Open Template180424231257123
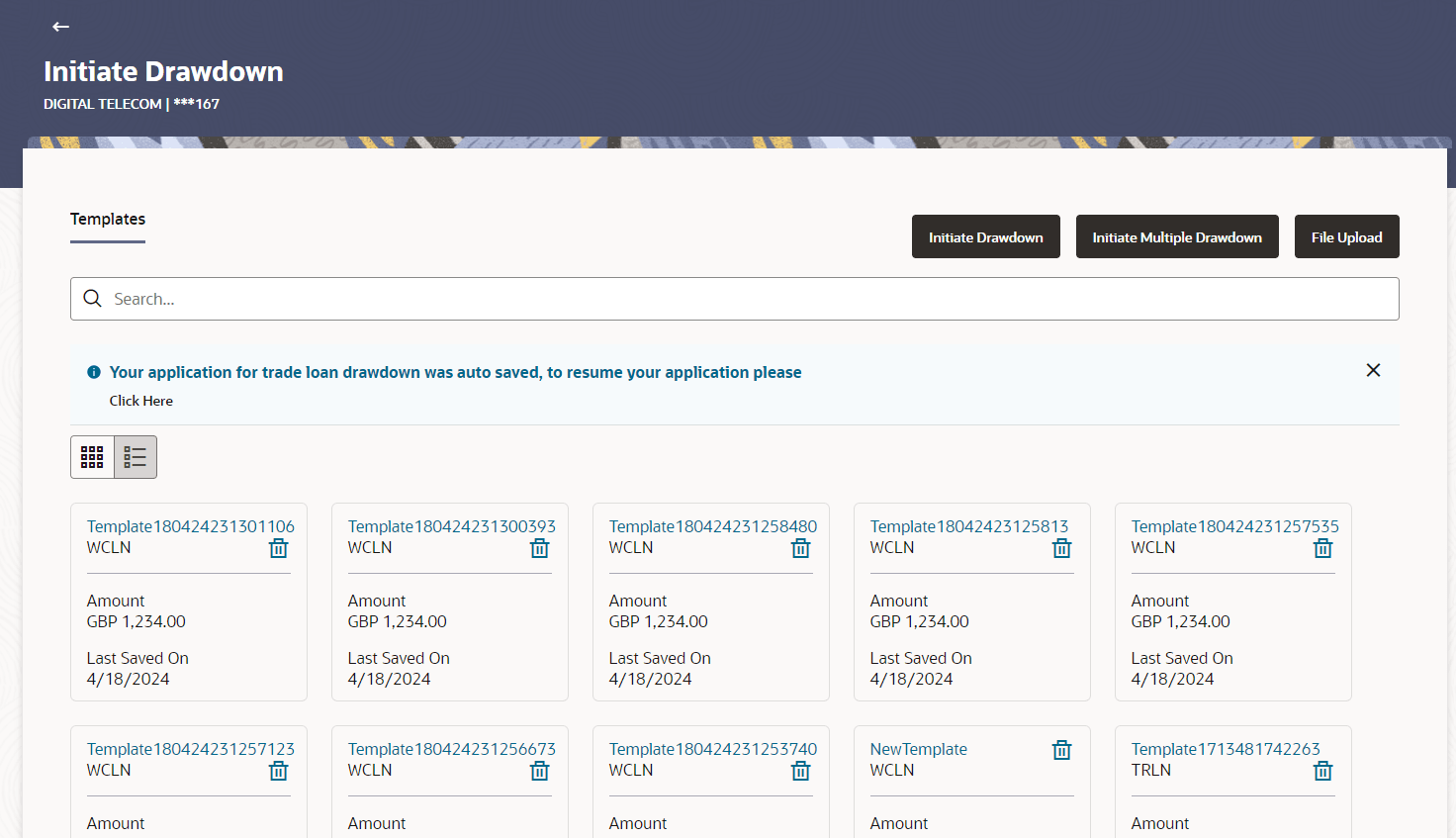This screenshot has height=838, width=1456. (x=191, y=749)
